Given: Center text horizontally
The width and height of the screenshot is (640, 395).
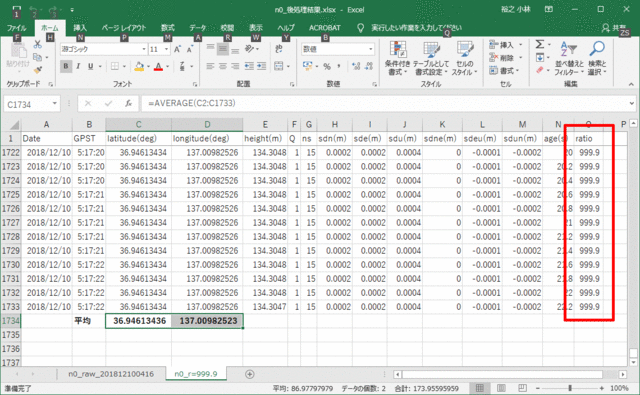Looking at the screenshot, I should tap(223, 66).
